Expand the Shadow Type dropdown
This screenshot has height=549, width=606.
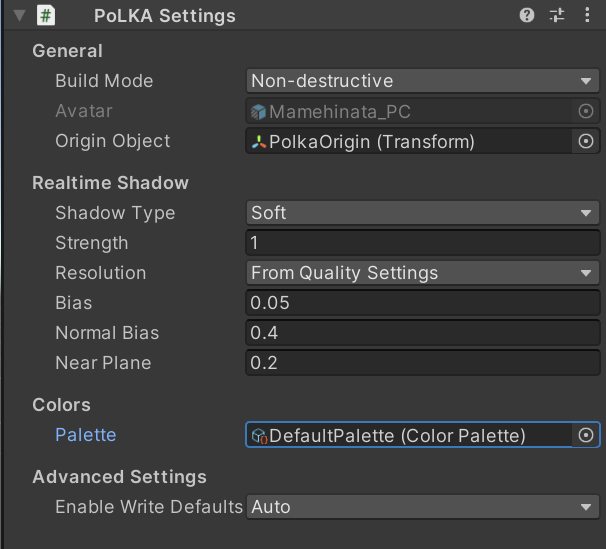coord(422,213)
